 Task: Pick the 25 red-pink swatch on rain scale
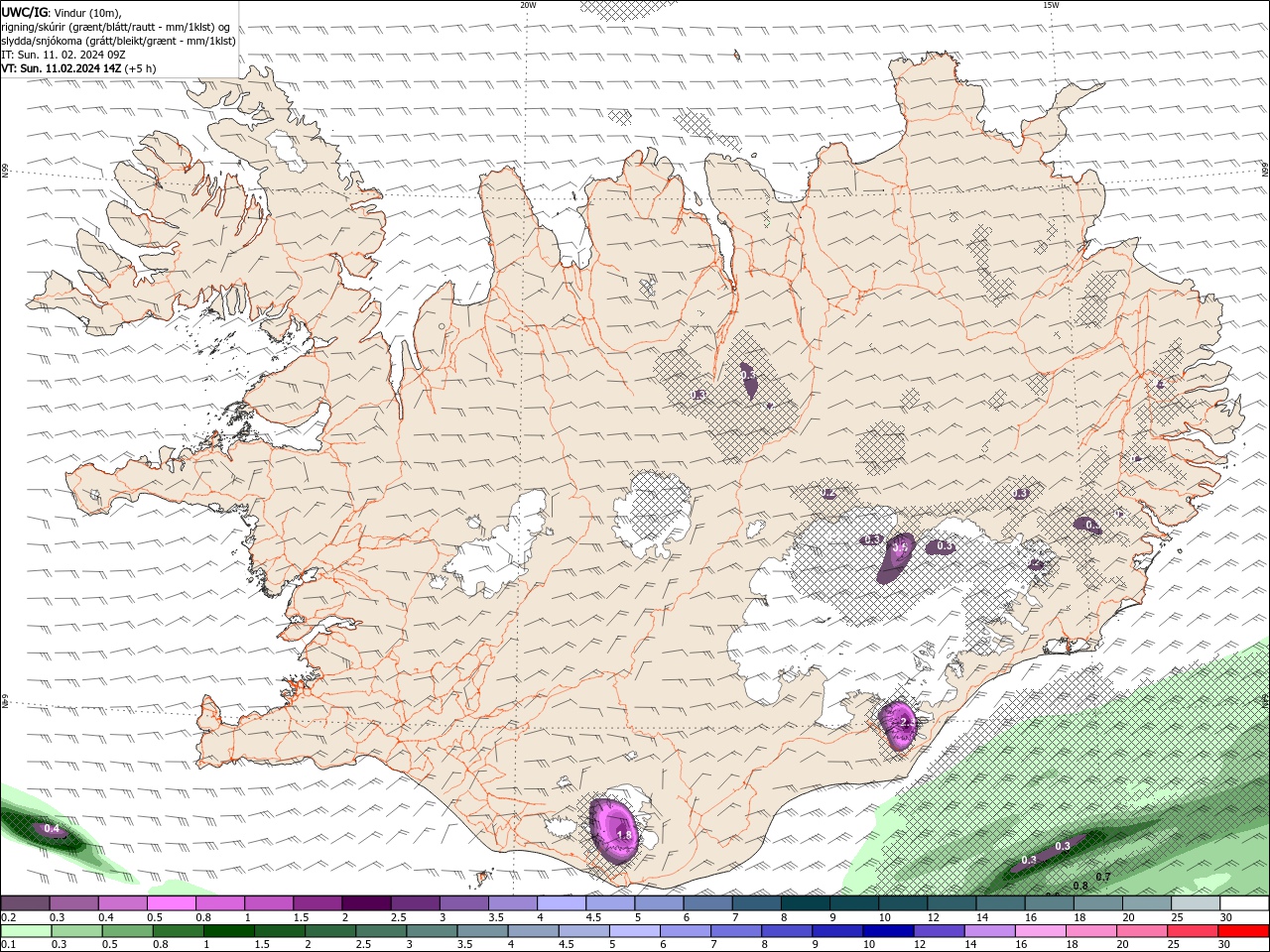pyautogui.click(x=1191, y=931)
